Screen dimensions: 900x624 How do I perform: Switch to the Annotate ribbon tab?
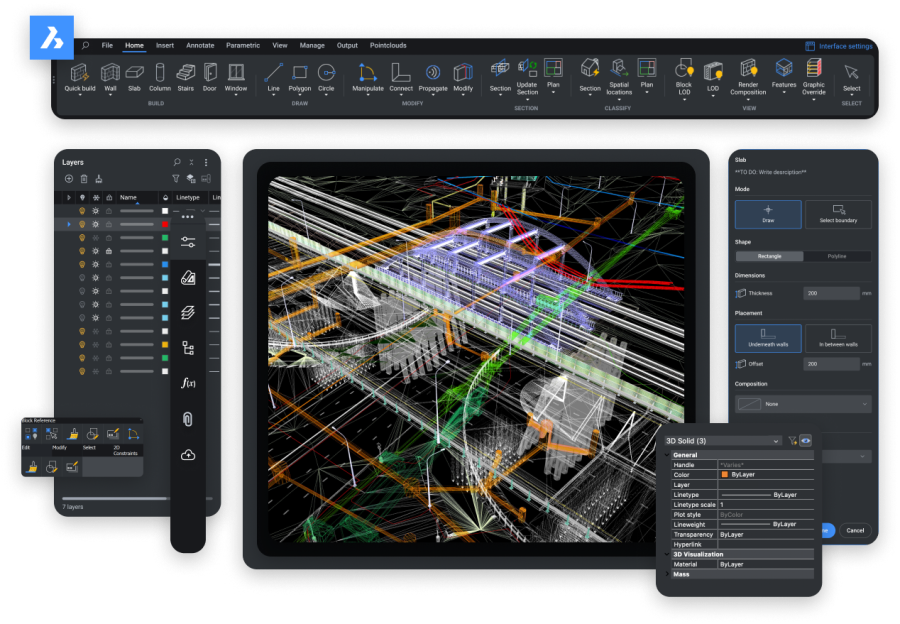click(199, 45)
